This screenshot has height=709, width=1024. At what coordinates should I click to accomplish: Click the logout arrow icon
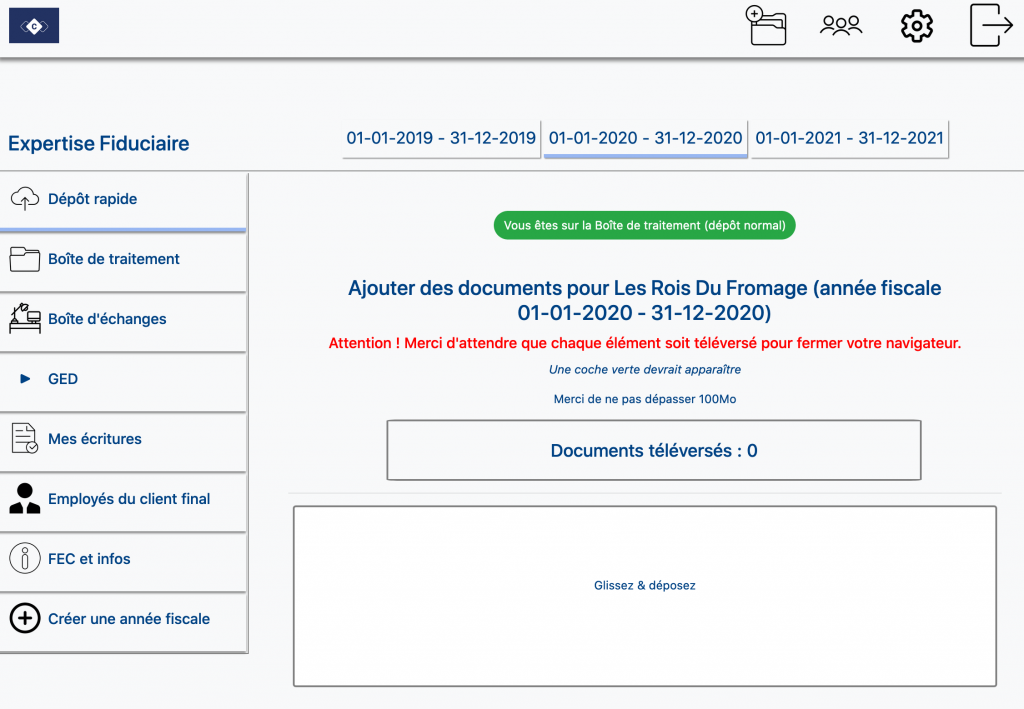[991, 25]
